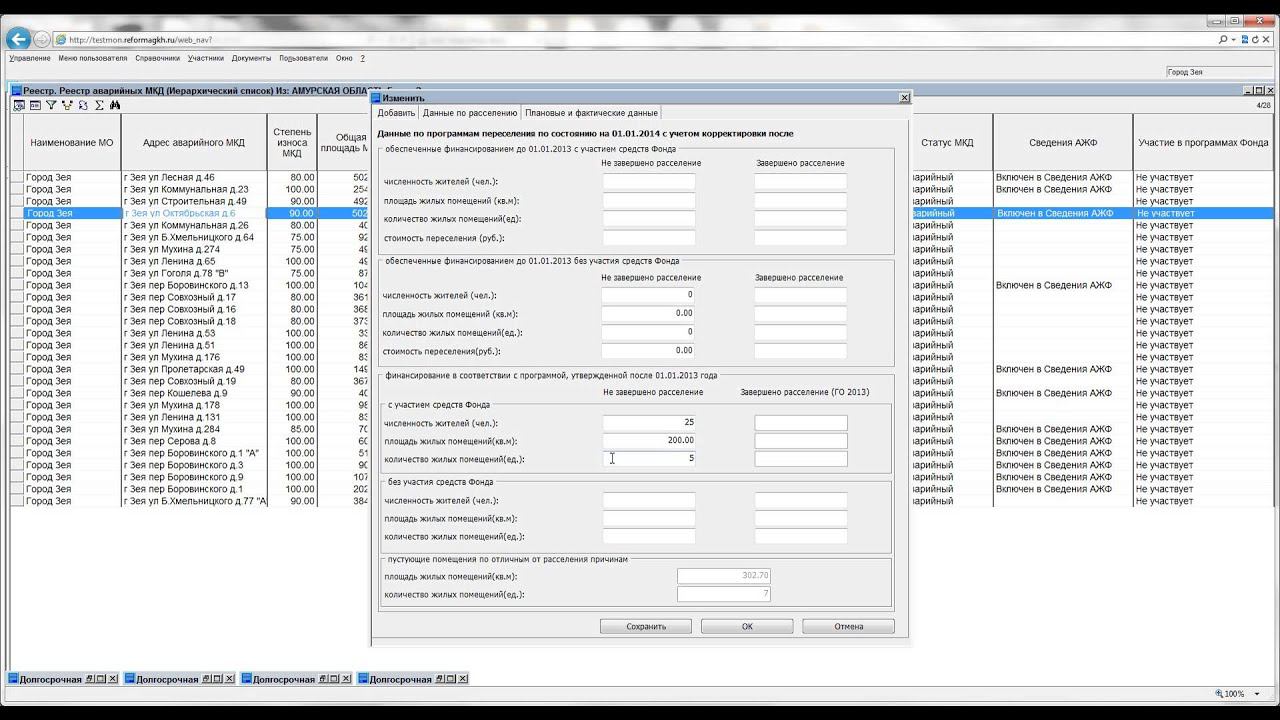Sort by Сведения АЖФ column header
Viewport: 1280px width, 720px height.
point(1063,143)
